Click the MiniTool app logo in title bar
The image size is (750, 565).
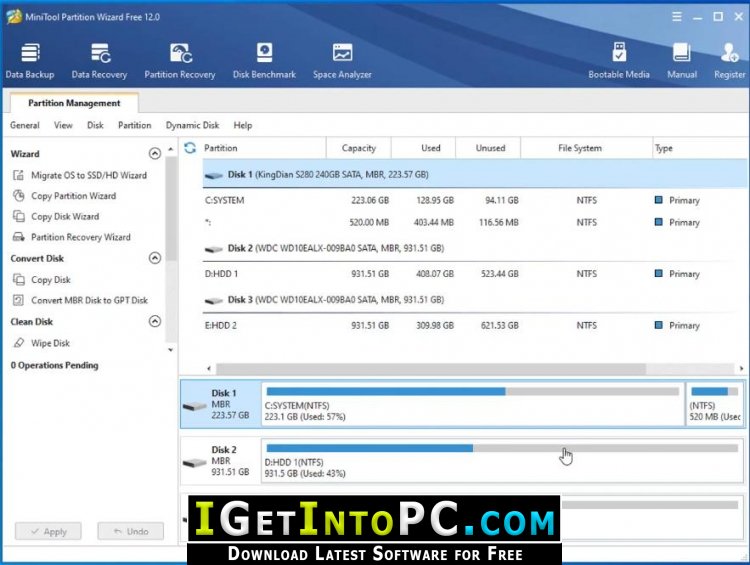pyautogui.click(x=14, y=16)
